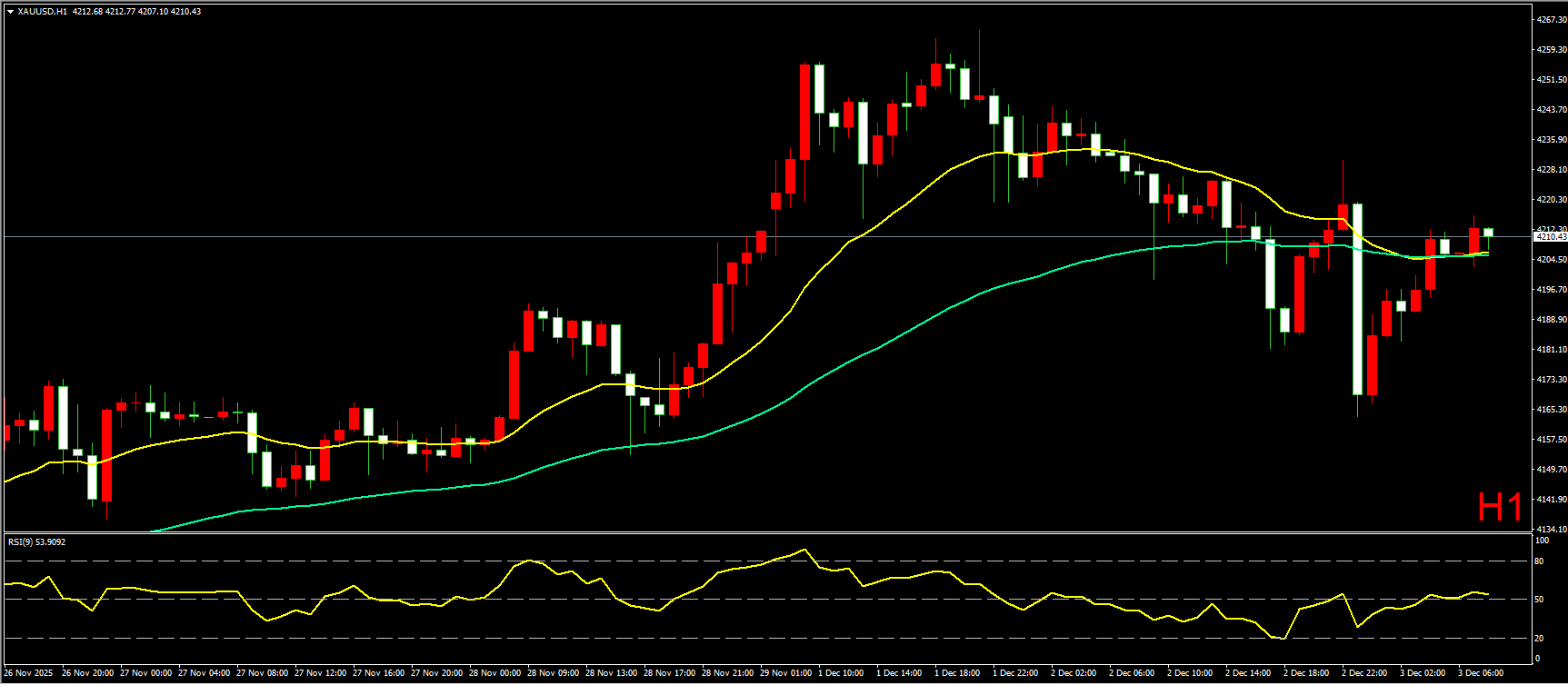Open the dropdown arrow beside XAUUSD,H1
The image size is (1568, 685).
coord(10,12)
